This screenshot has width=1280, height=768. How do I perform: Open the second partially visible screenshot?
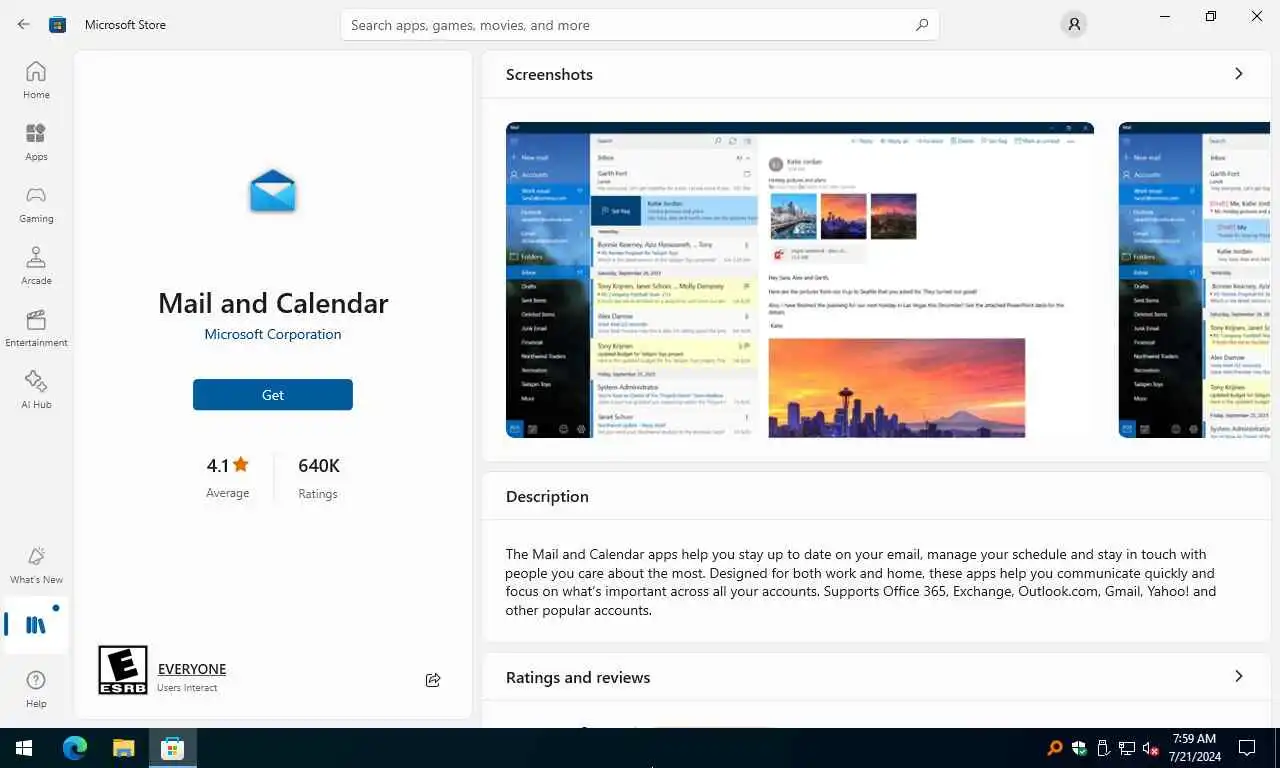click(x=1194, y=280)
